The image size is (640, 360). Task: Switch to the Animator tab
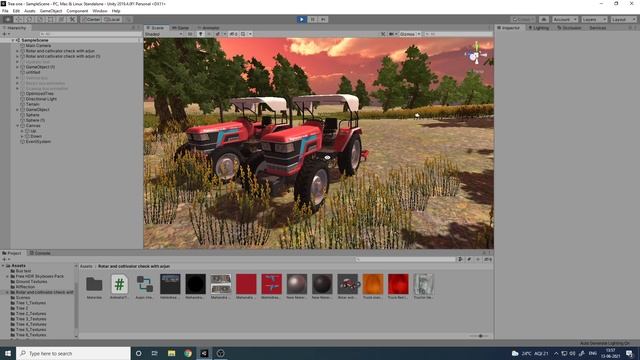tap(208, 28)
